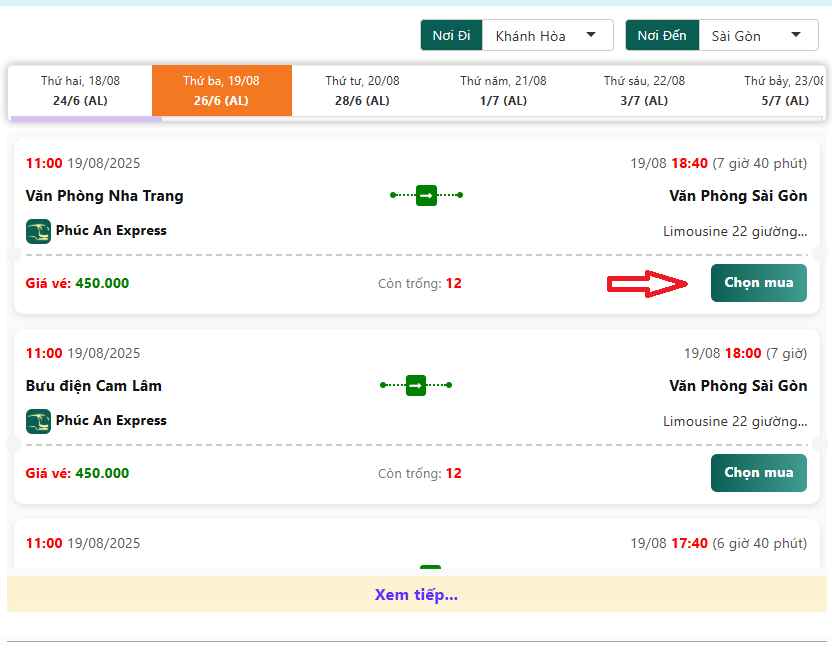Select the Thứ hai, 18/08 date tab

pyautogui.click(x=81, y=90)
